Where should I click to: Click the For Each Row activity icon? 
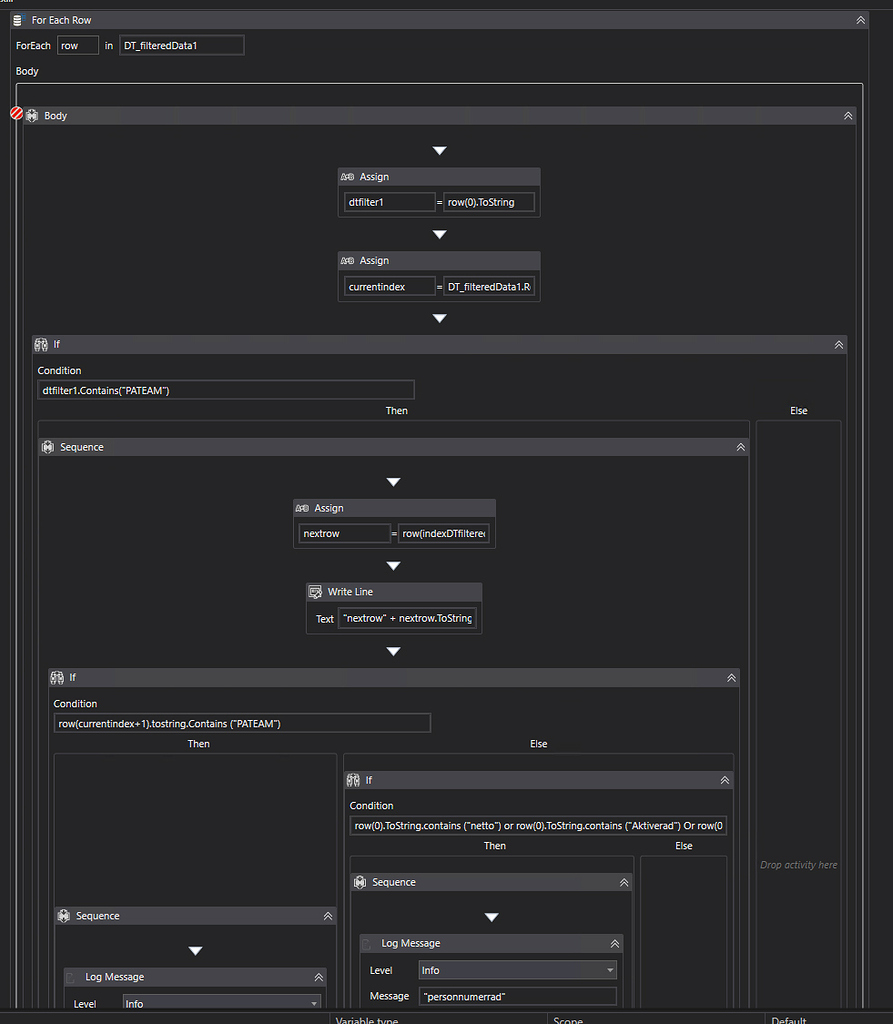click(x=16, y=19)
